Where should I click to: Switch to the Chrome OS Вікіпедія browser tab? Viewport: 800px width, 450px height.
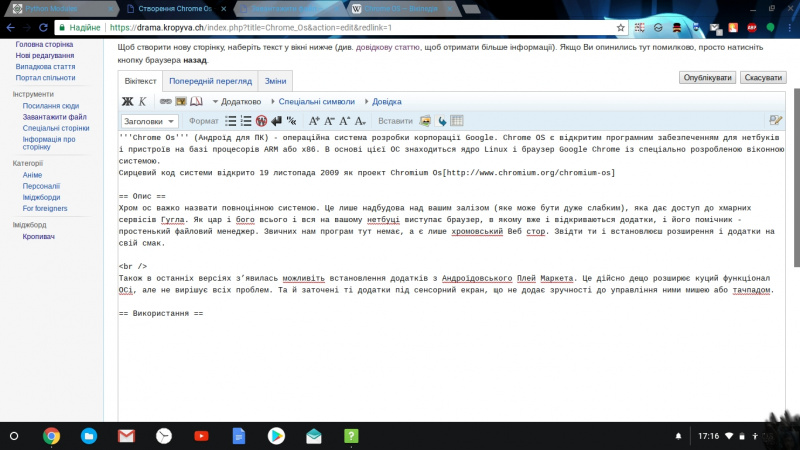coord(401,9)
